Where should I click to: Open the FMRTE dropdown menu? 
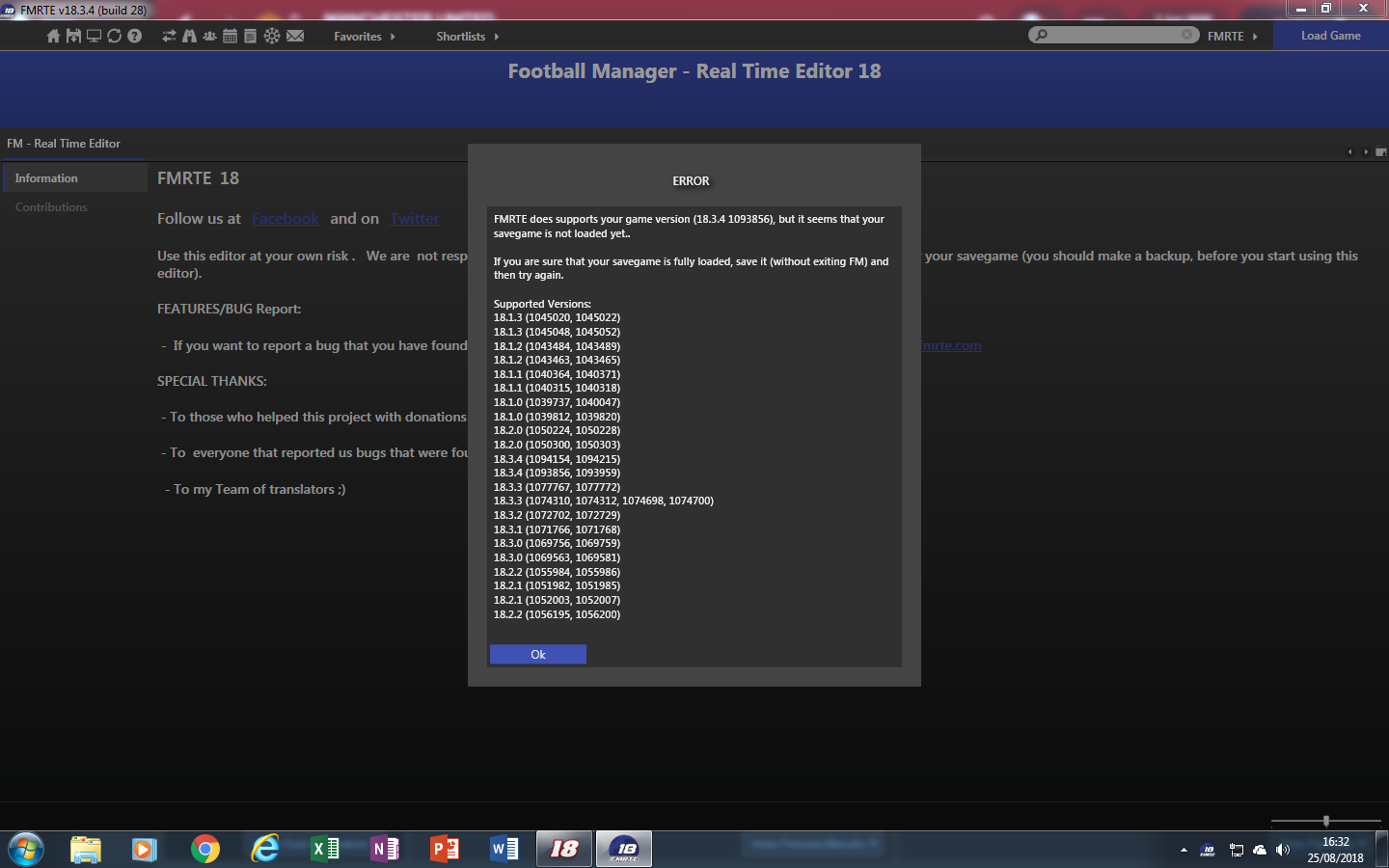click(x=1233, y=37)
